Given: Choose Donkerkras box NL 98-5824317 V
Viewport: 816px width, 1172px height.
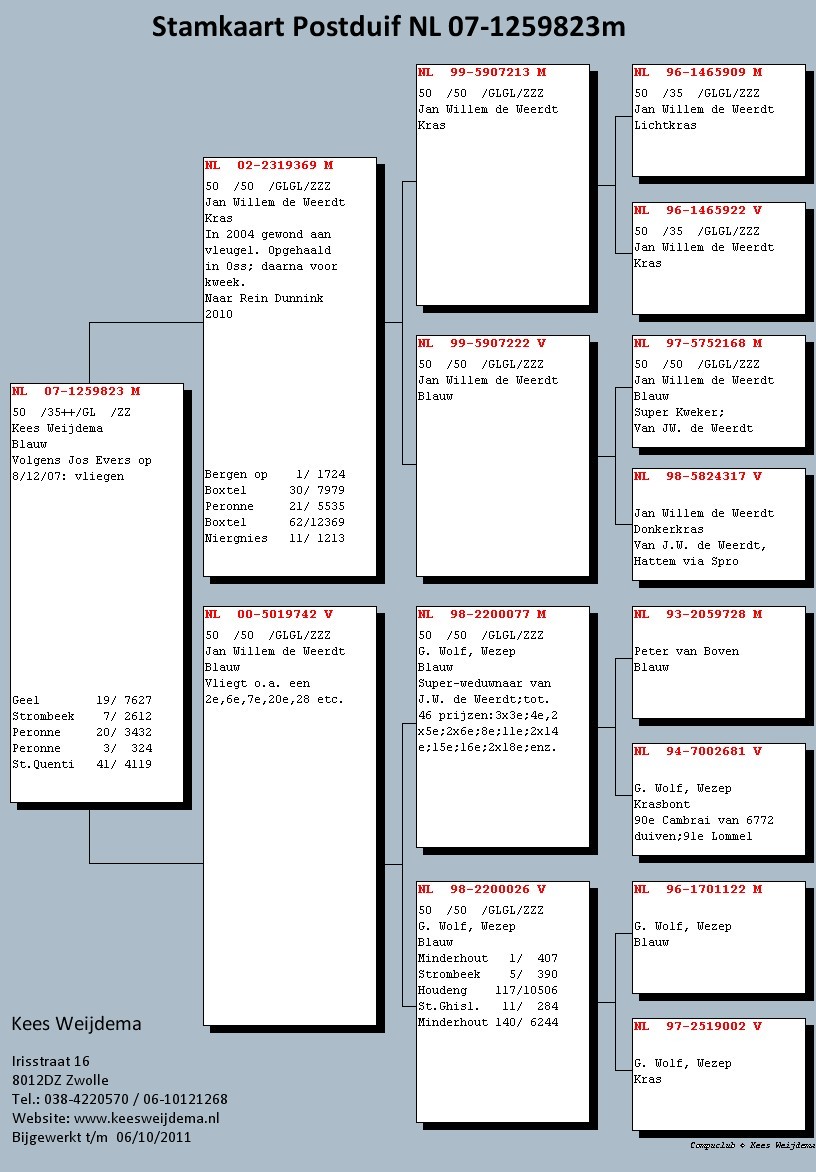Looking at the screenshot, I should 718,523.
